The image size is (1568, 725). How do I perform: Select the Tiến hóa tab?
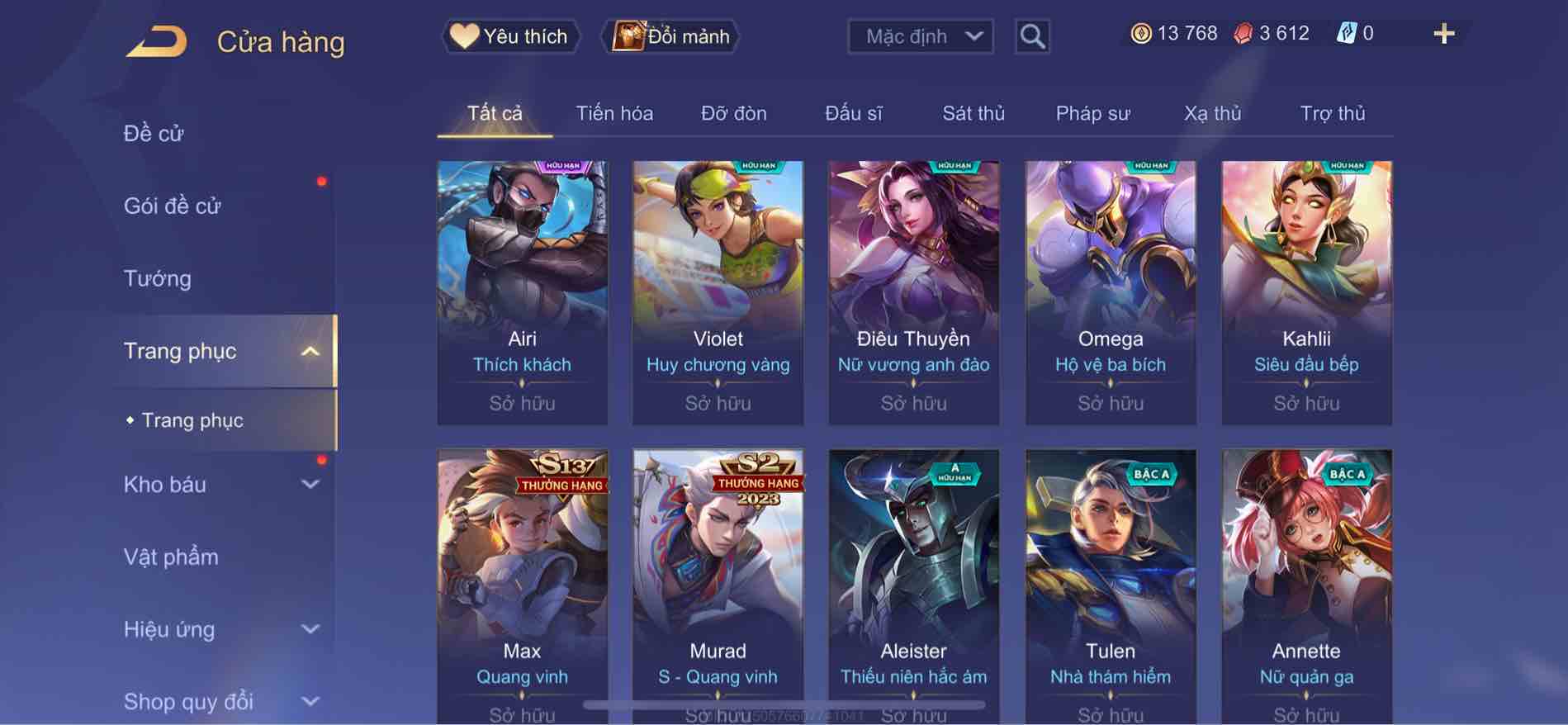coord(614,113)
